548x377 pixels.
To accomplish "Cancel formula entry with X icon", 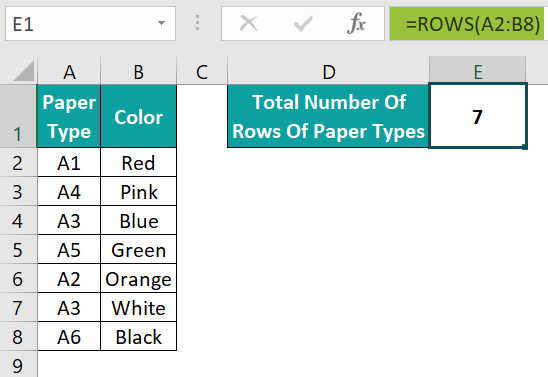I will (x=248, y=24).
